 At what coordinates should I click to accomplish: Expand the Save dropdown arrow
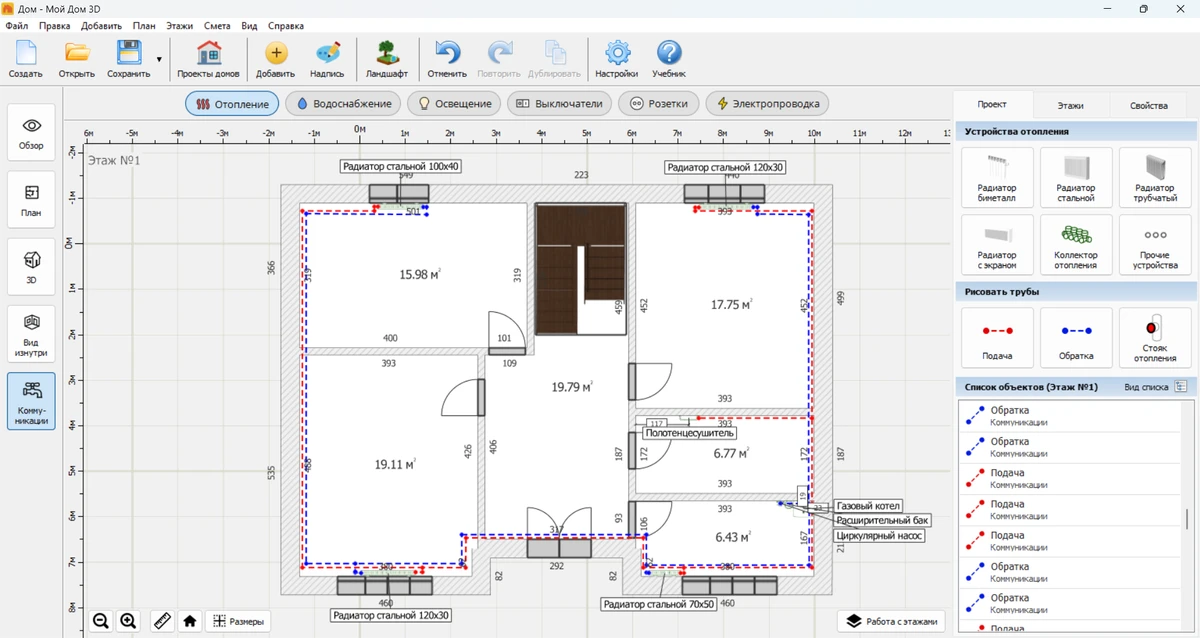coord(159,60)
